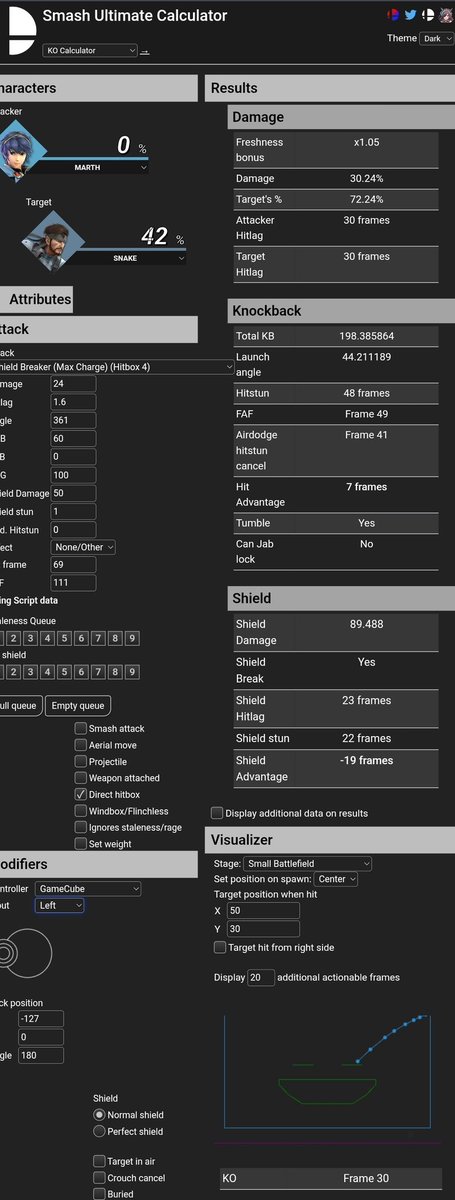The image size is (455, 1200).
Task: Click the Visualizer section header
Action: [330, 840]
